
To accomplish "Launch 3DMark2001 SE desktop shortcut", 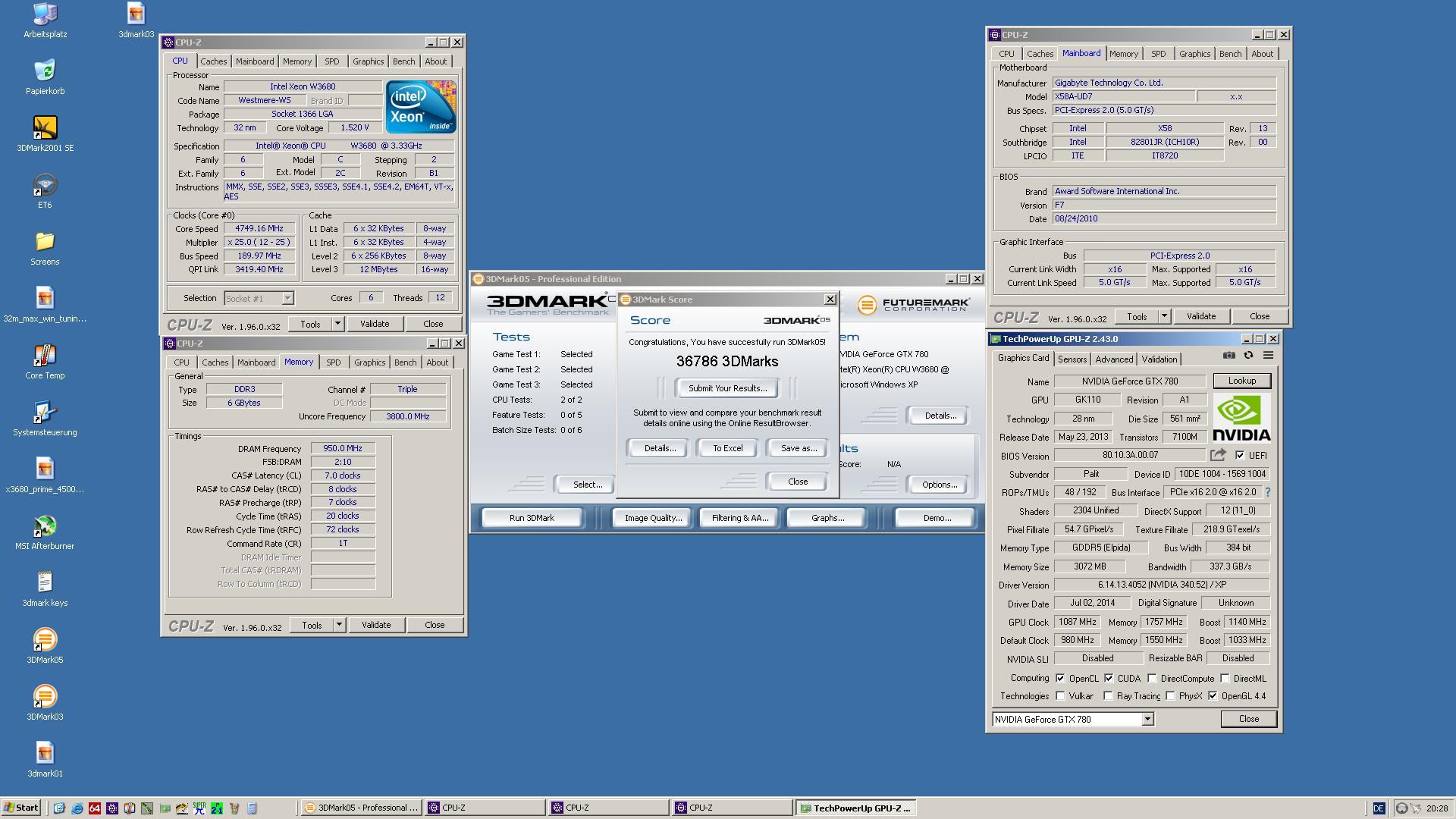I will [45, 134].
